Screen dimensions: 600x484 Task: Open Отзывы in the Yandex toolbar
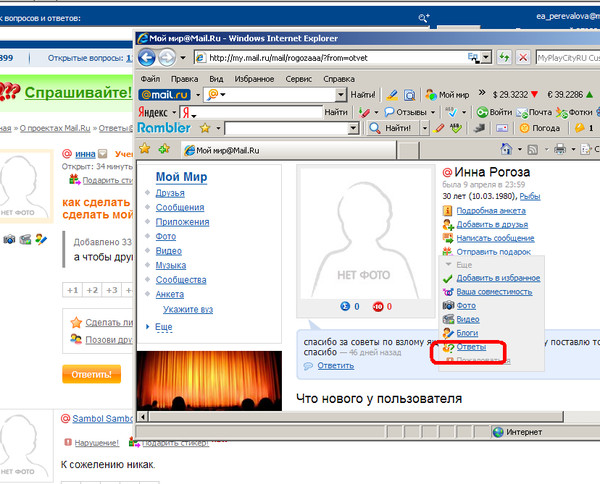406,112
